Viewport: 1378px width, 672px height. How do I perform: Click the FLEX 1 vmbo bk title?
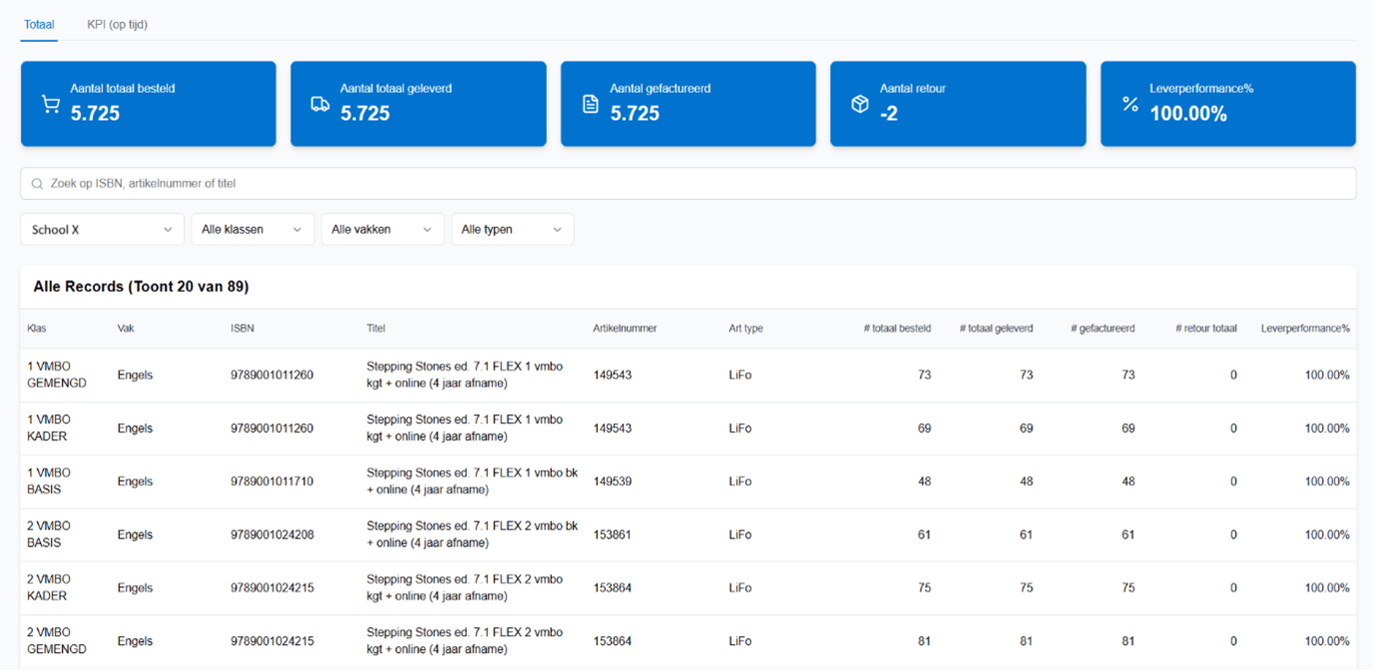click(x=472, y=481)
